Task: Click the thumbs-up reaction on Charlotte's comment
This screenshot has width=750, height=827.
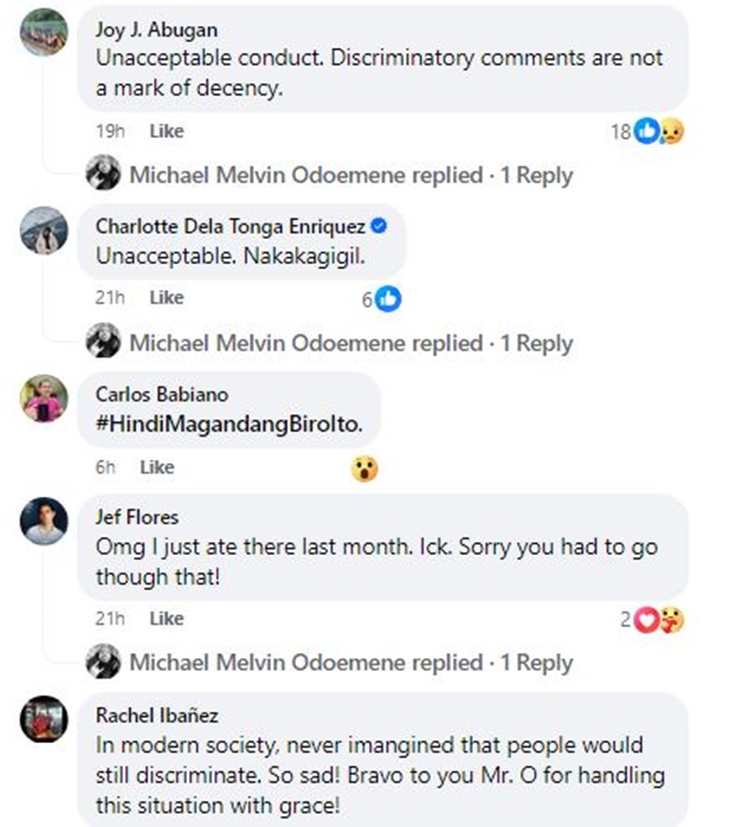Action: pyautogui.click(x=388, y=298)
